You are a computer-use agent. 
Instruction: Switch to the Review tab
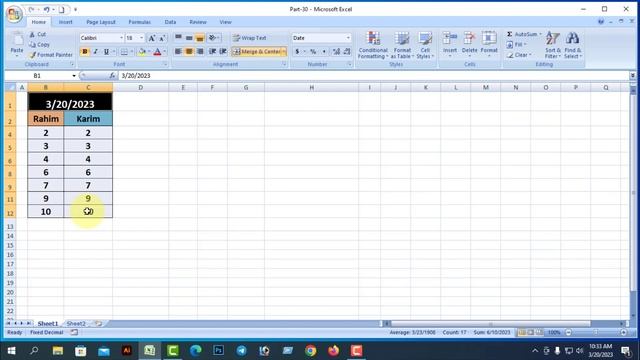pos(198,22)
